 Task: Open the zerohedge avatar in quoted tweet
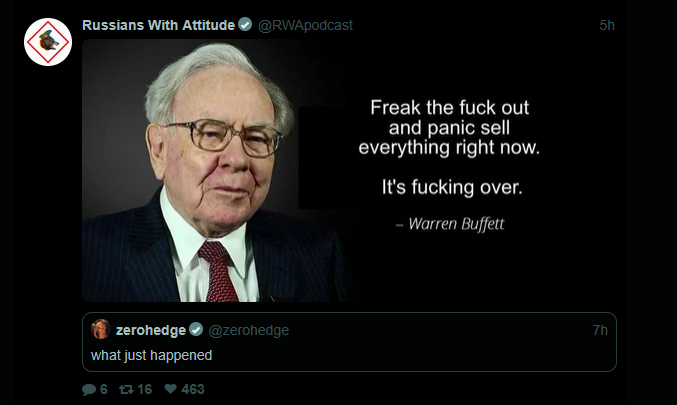tap(101, 329)
